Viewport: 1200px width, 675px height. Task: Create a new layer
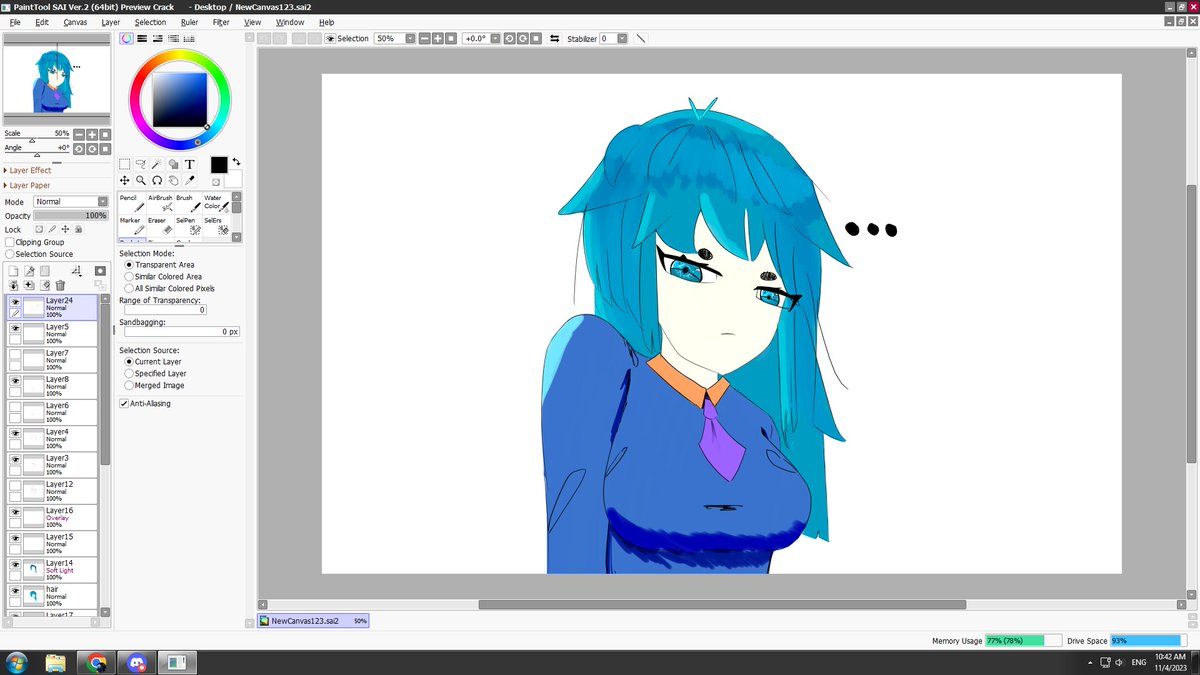point(14,271)
